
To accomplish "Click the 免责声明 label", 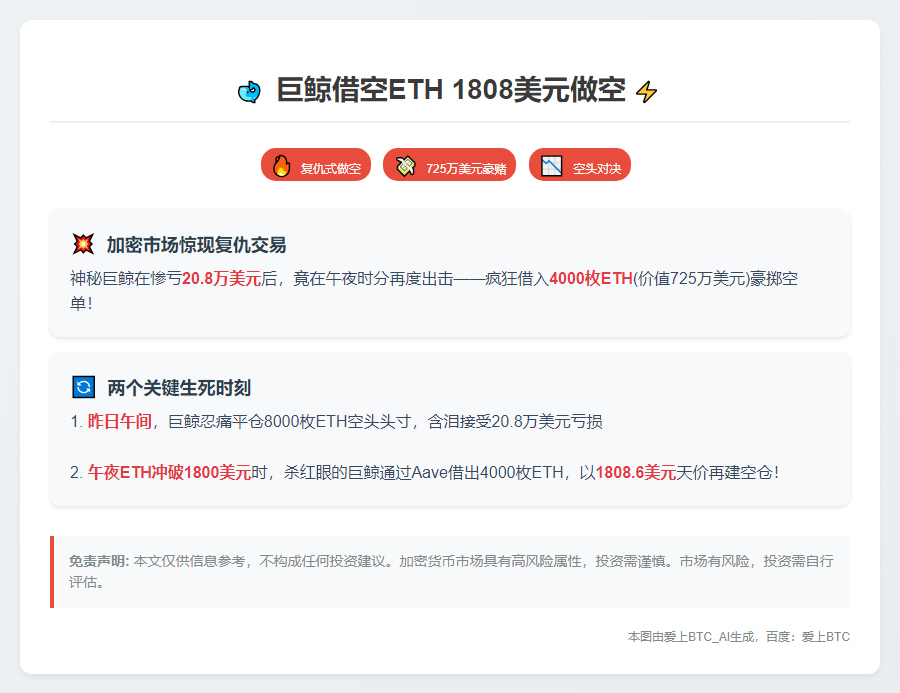I will [x=99, y=561].
